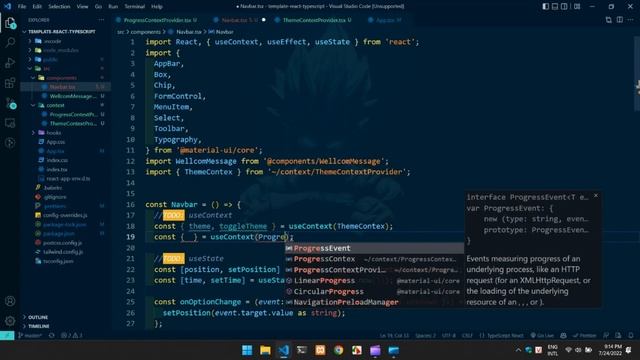
Task: Click Prettier in status bar
Action: 584,336
